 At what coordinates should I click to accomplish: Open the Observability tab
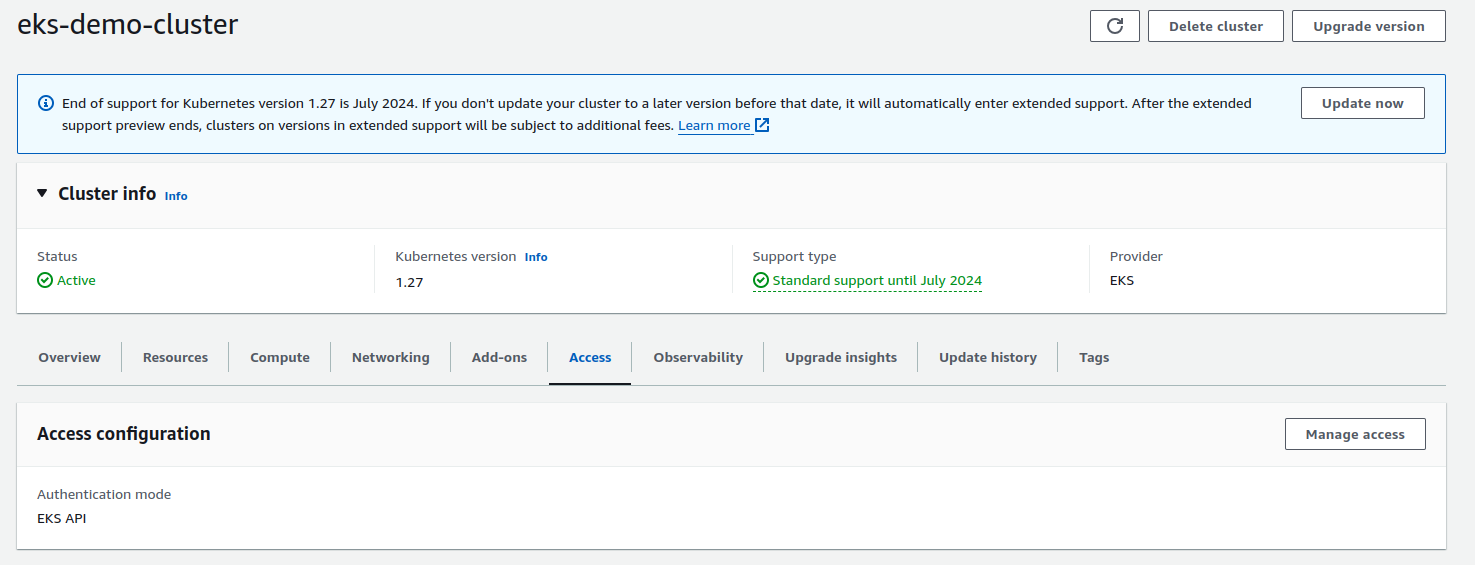698,357
